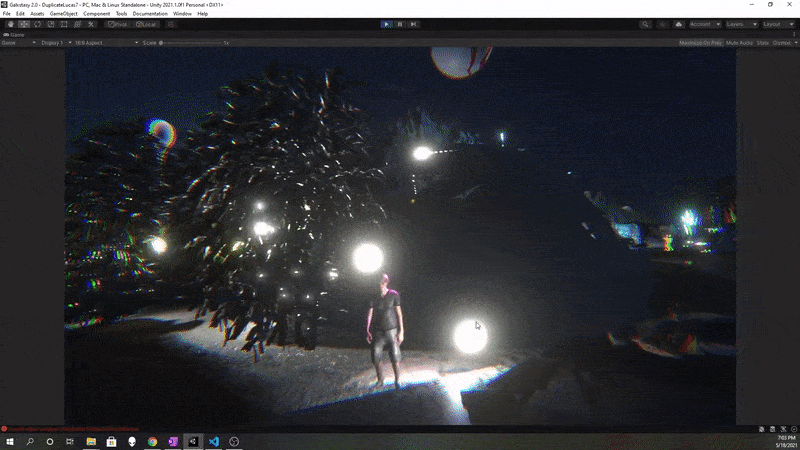Adjust the Game view Scale slider
The image size is (800, 450).
click(x=191, y=43)
